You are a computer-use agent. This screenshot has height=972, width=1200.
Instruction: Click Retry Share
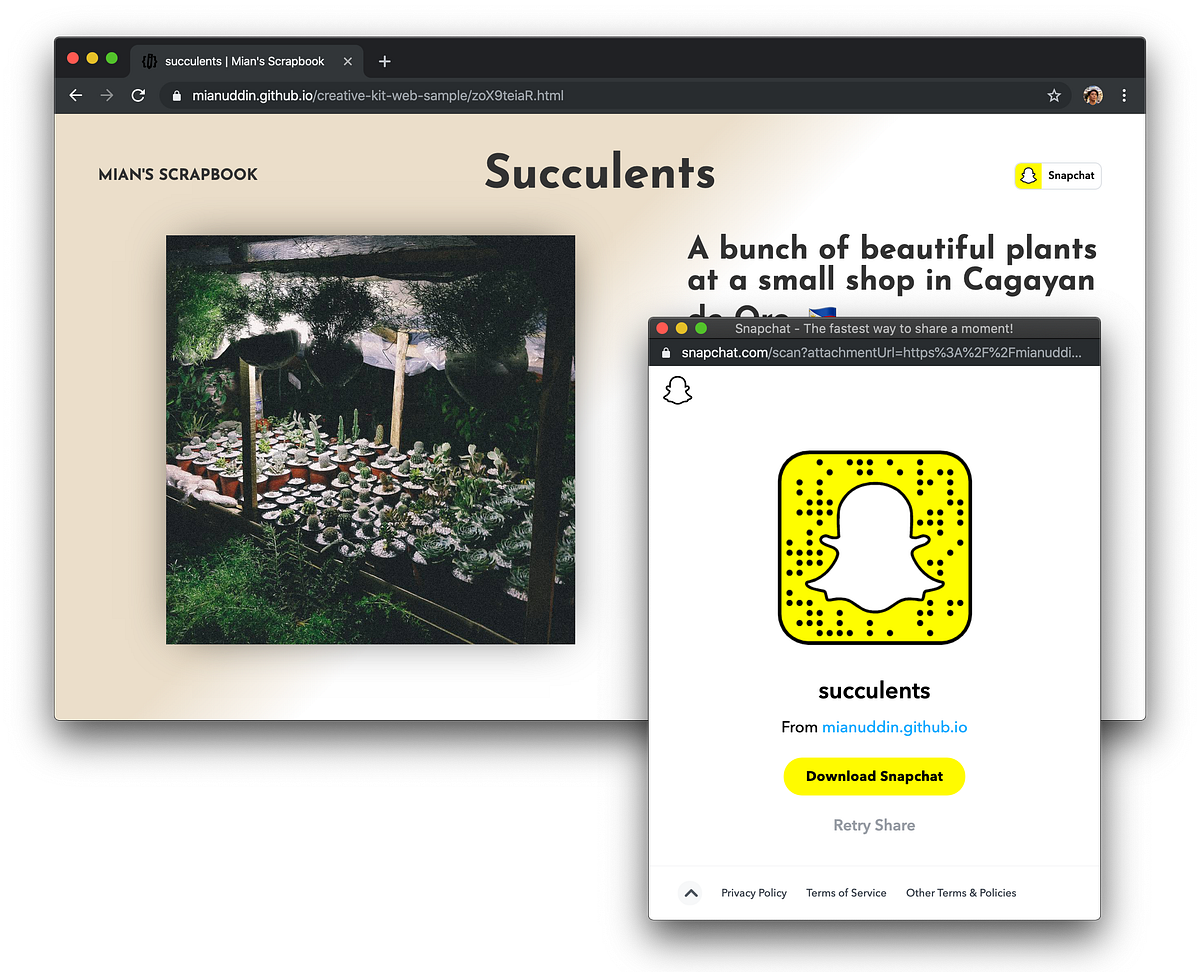pyautogui.click(x=874, y=825)
